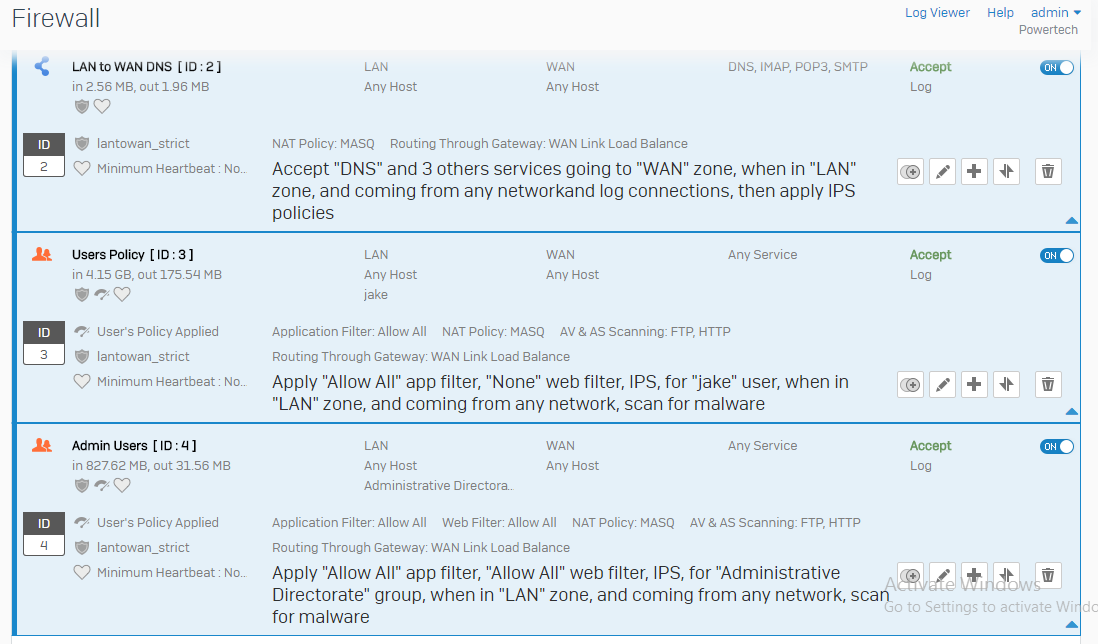Click the 'jake' user text in Users Policy
The height and width of the screenshot is (644, 1098).
375,295
